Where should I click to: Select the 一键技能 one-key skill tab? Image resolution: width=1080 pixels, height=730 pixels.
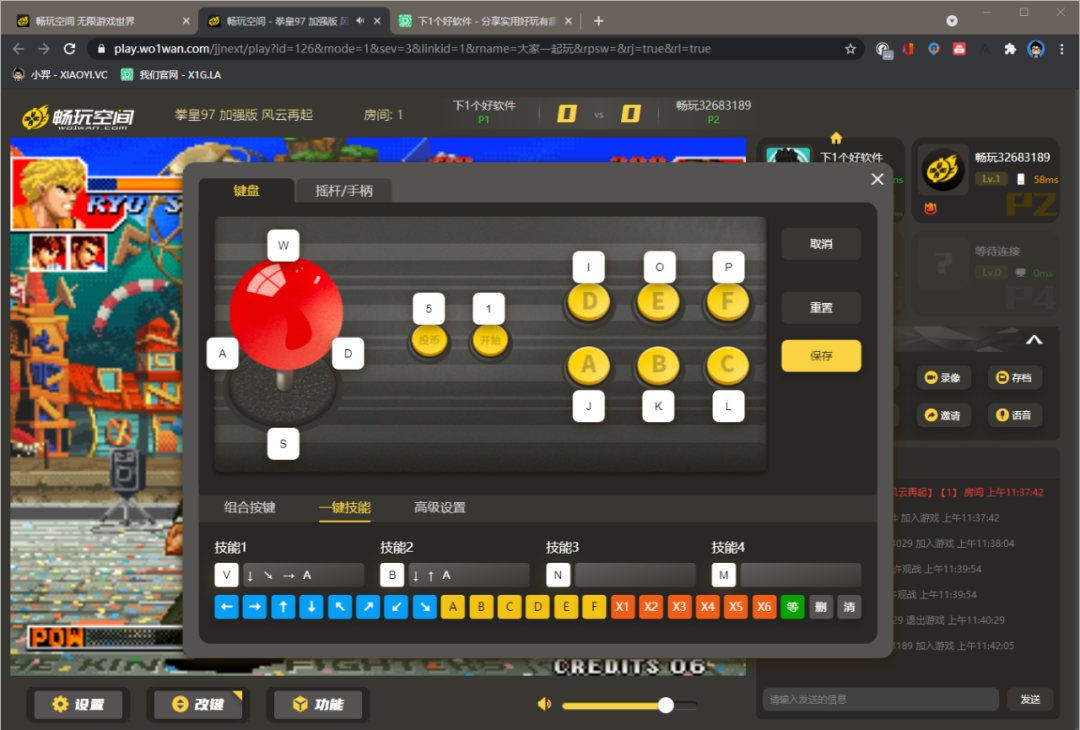click(x=345, y=508)
